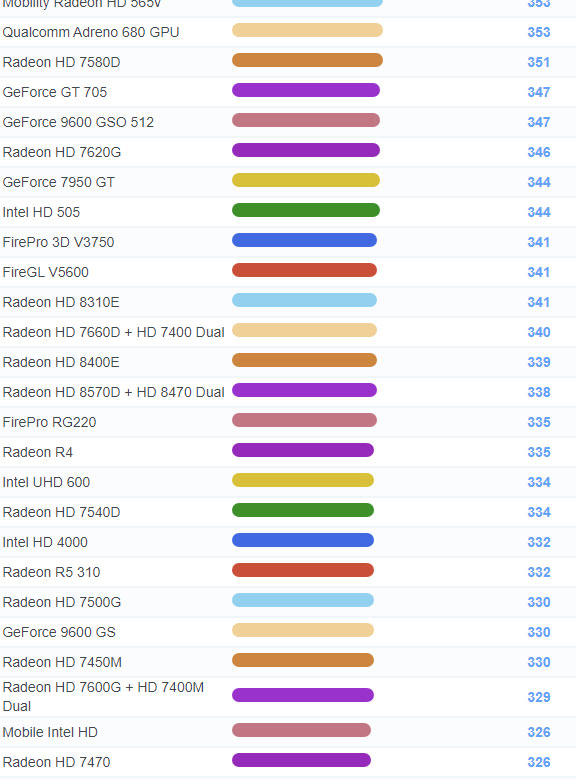Click score 330 for GeForce 9600 GS

539,632
